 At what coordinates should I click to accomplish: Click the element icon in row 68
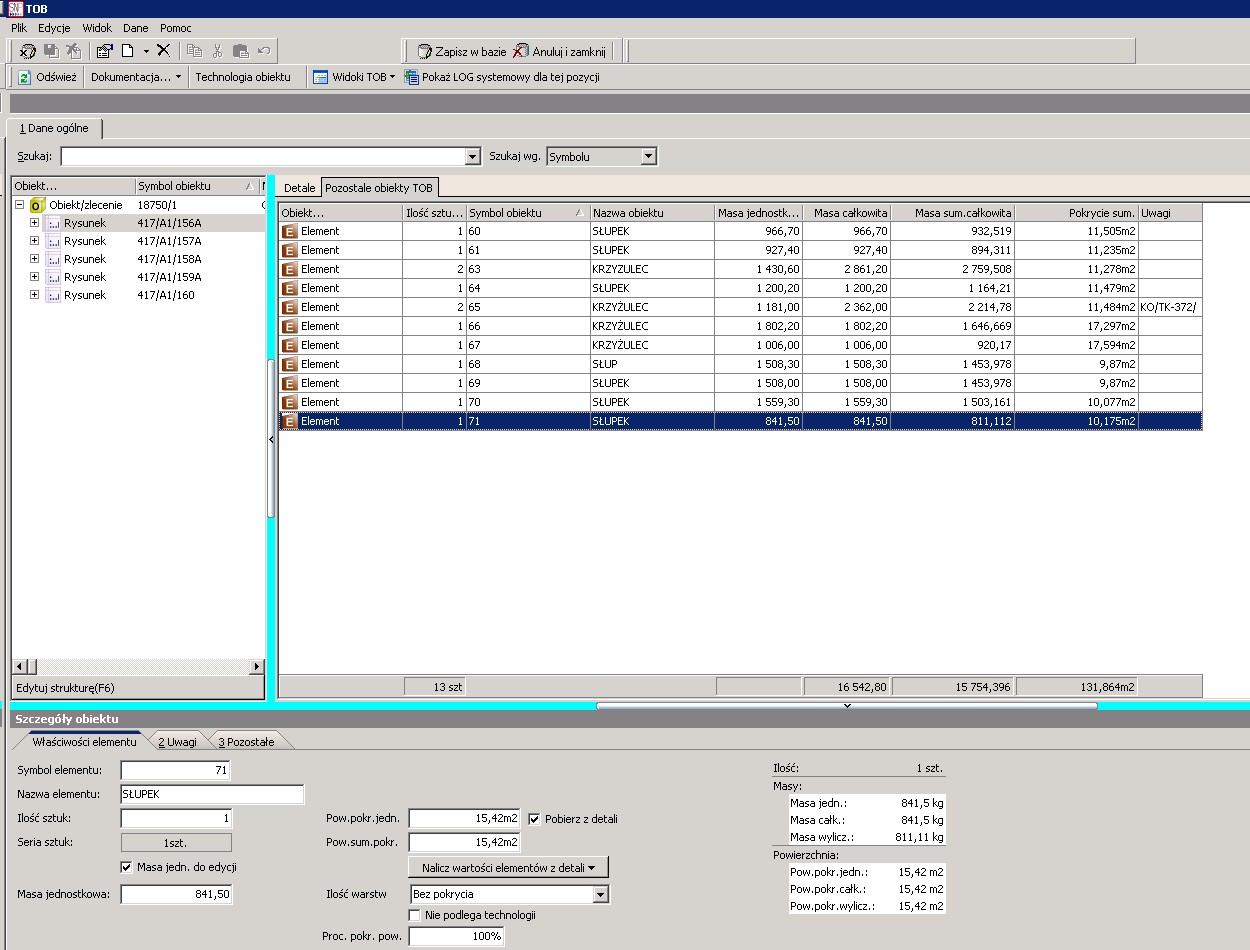pyautogui.click(x=290, y=364)
